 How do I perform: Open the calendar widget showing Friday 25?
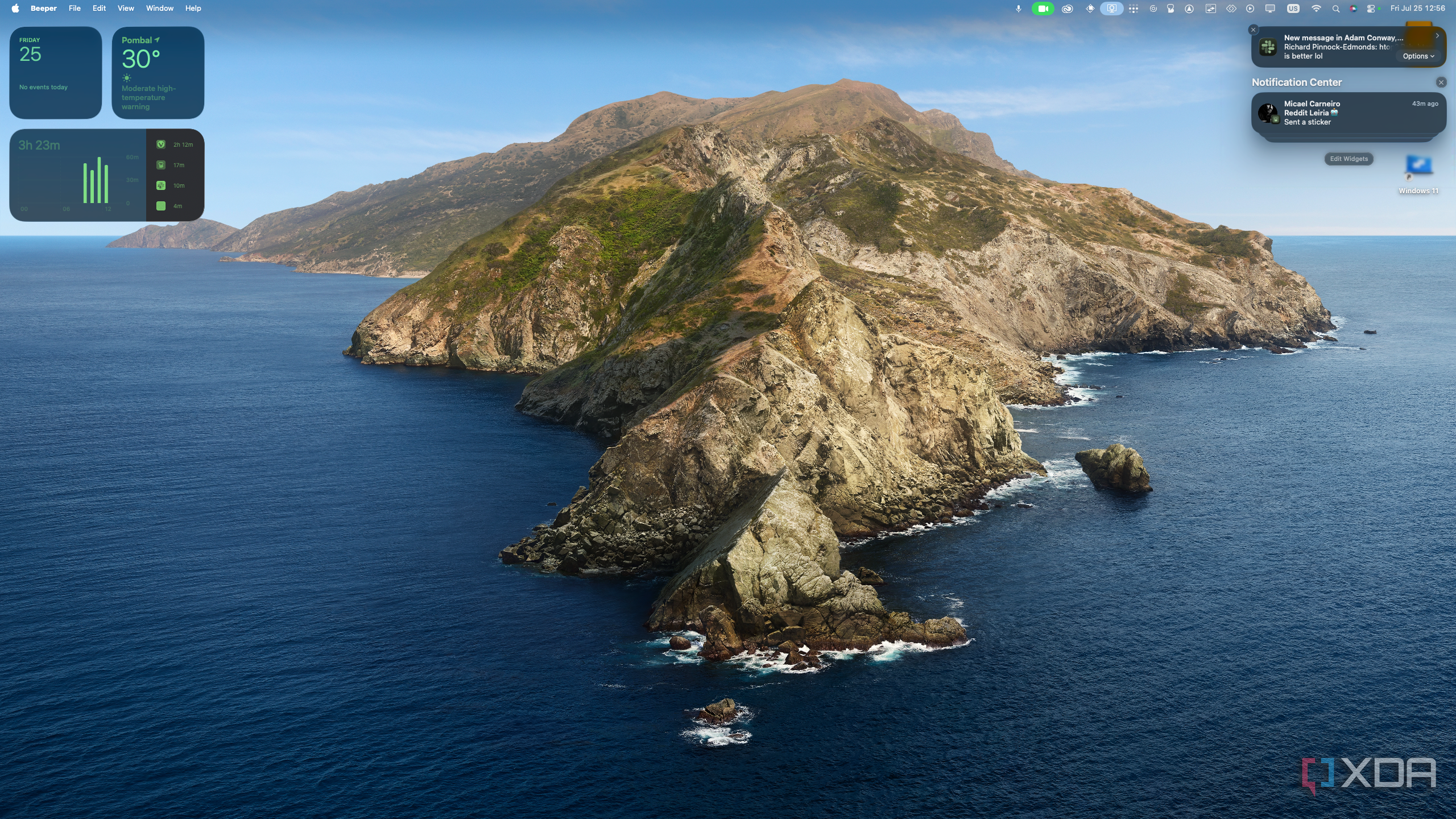pos(56,73)
